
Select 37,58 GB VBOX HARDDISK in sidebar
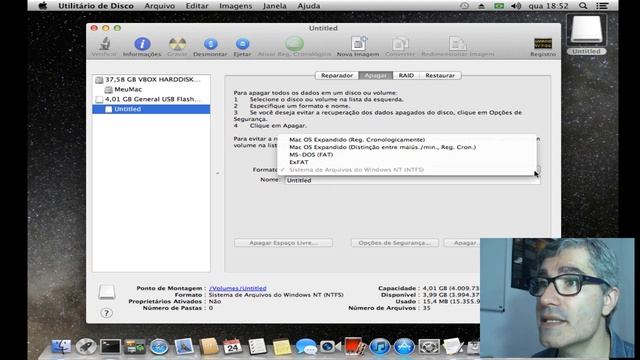pos(151,80)
